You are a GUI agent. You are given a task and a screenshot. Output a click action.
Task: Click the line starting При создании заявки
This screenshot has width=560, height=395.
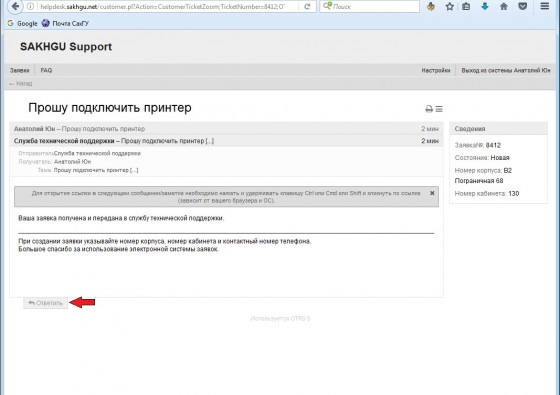point(165,241)
